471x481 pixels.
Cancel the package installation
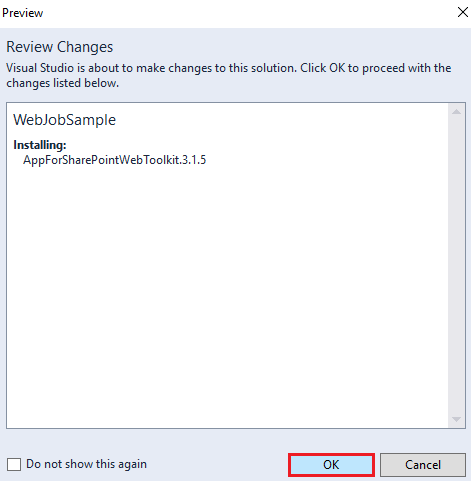click(423, 465)
